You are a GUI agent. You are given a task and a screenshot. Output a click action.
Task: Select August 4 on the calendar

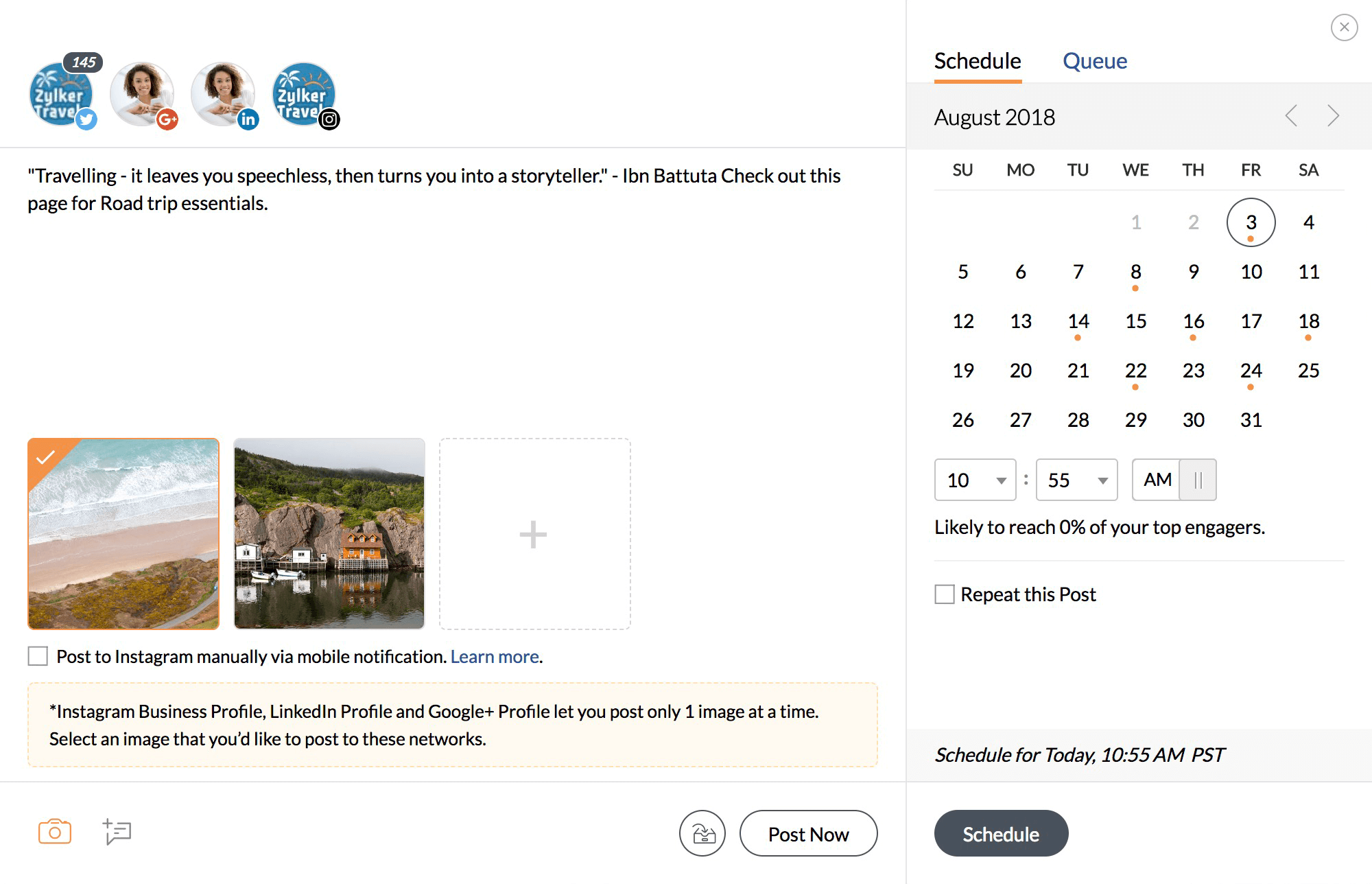(1309, 222)
